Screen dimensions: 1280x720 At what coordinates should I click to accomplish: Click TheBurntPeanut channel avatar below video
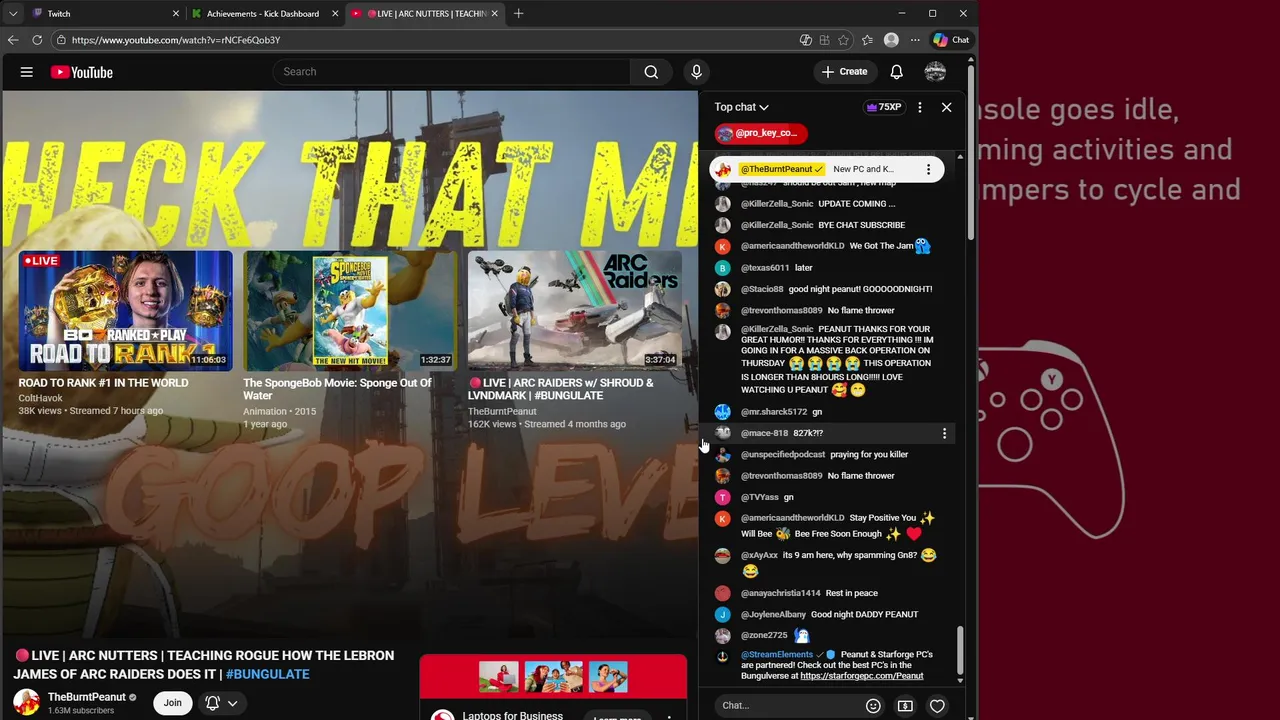coord(26,703)
